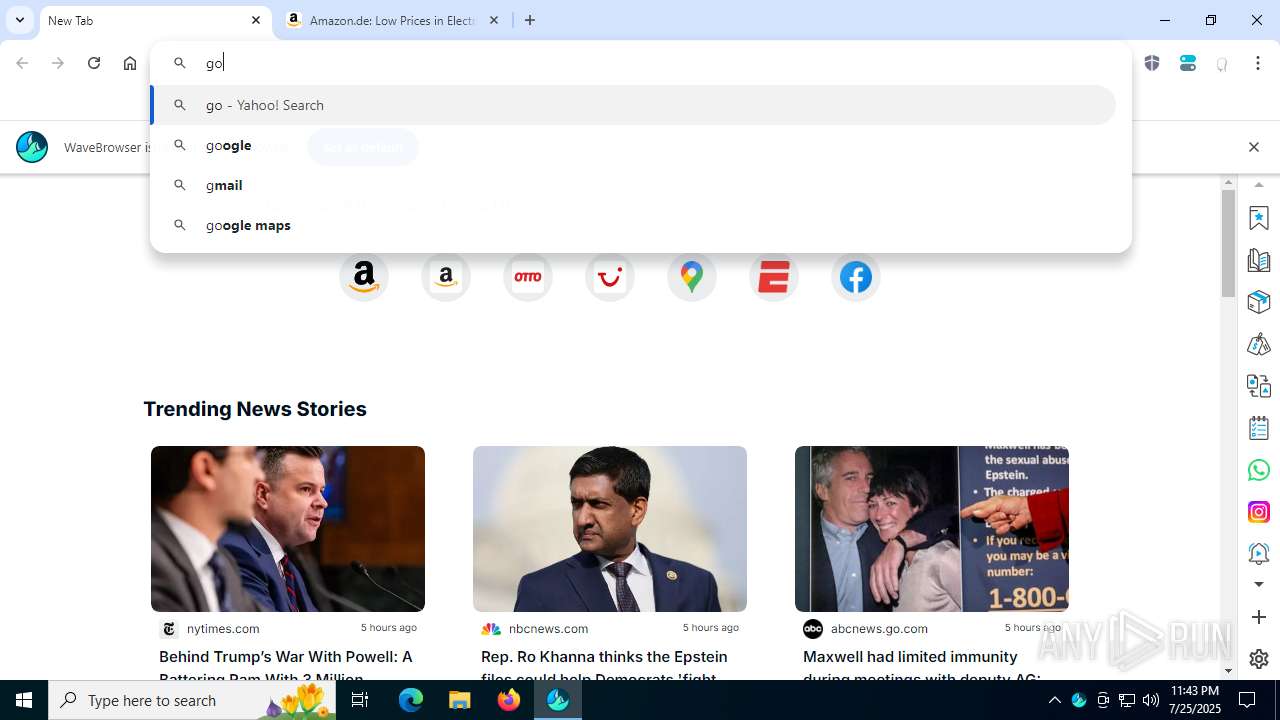Click the WaveBrowser taskbar icon
This screenshot has width=1280, height=720.
[x=558, y=700]
